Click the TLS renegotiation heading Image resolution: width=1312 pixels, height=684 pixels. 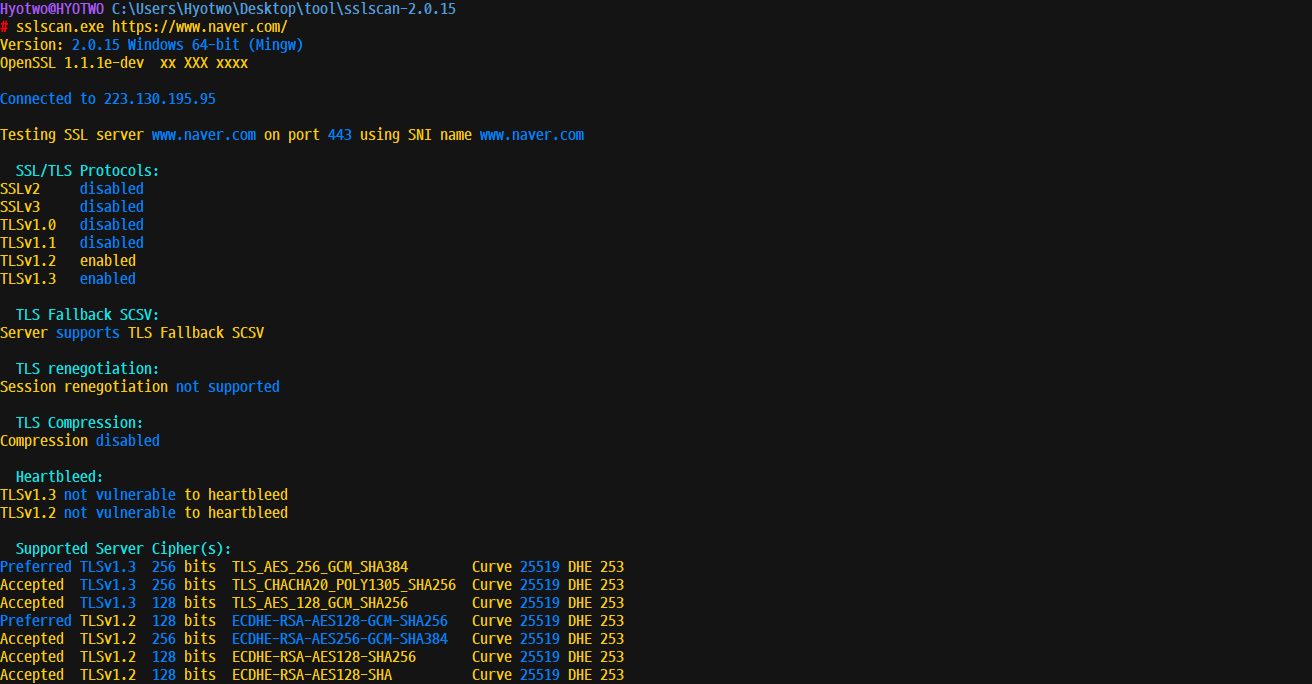tap(88, 369)
